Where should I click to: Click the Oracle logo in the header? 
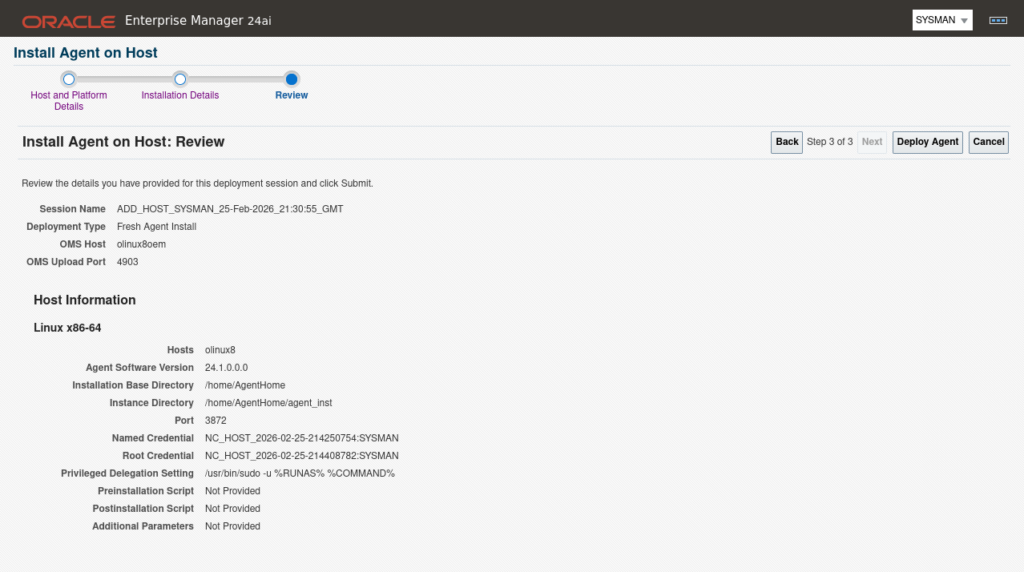[68, 20]
